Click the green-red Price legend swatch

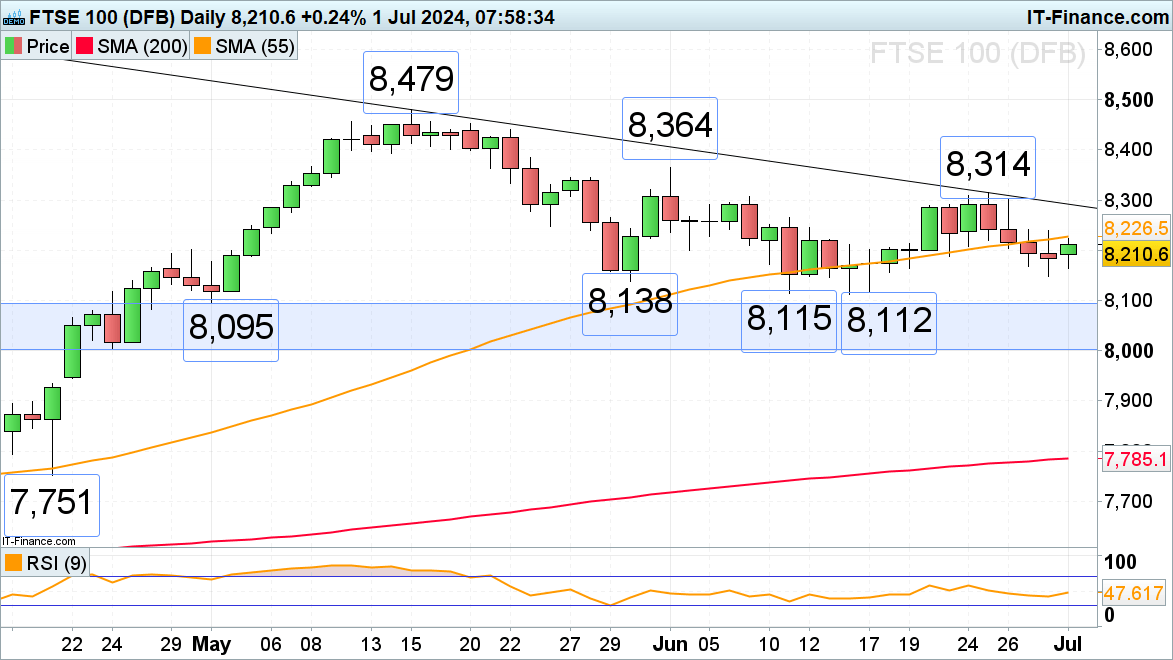(x=14, y=46)
